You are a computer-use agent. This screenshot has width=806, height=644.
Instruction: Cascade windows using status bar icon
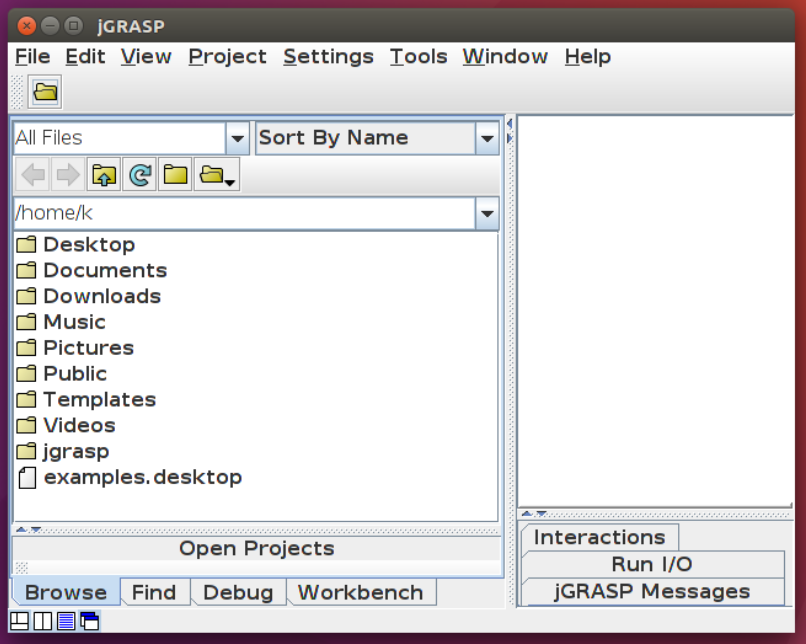click(x=90, y=621)
